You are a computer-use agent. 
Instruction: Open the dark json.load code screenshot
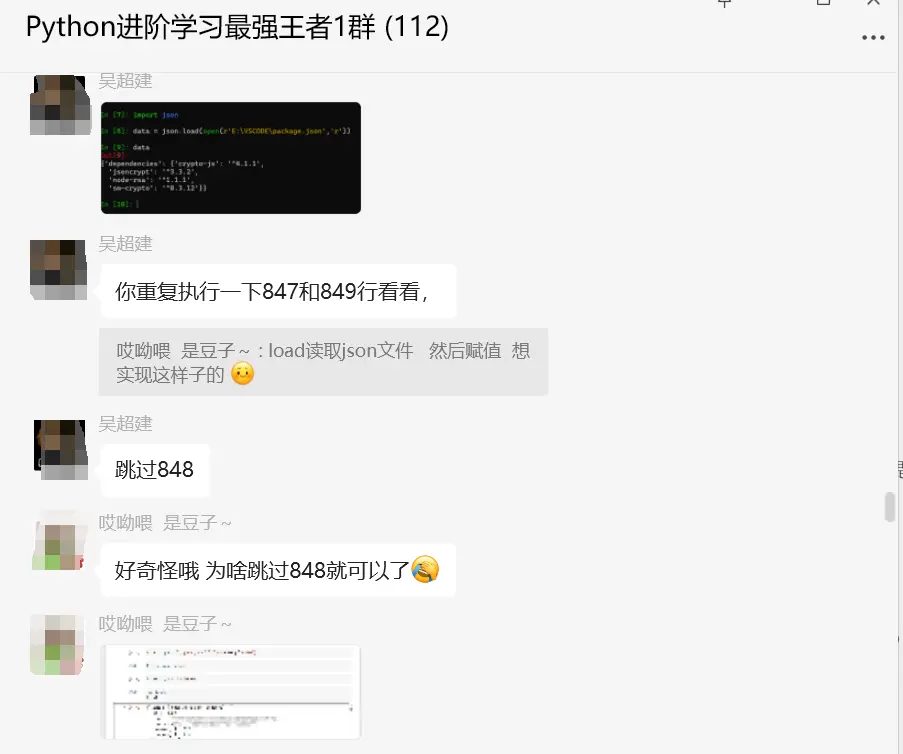231,158
